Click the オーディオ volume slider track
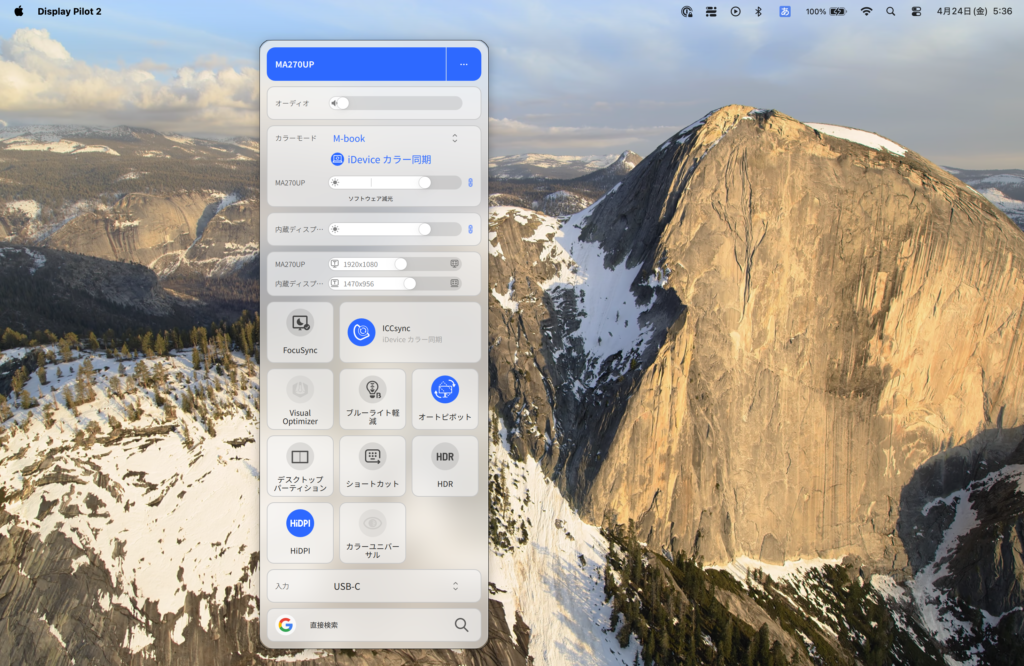 pos(396,103)
